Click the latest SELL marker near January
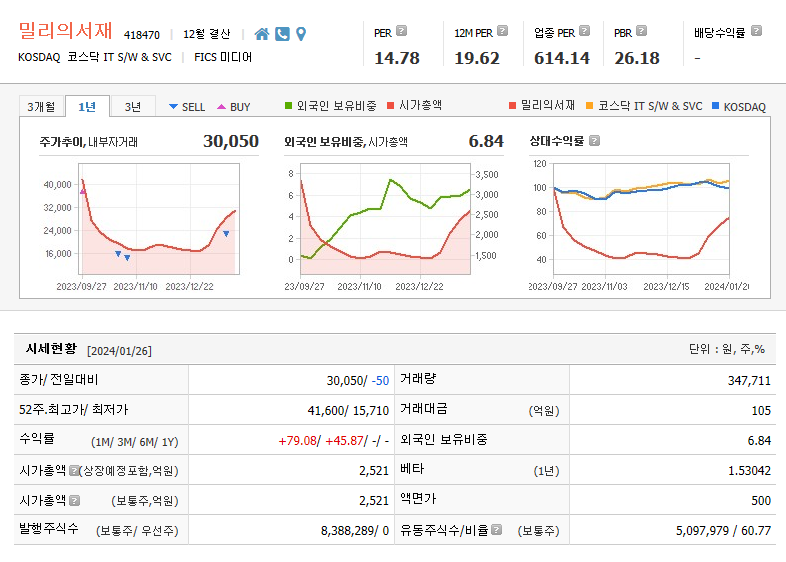The height and width of the screenshot is (562, 786). (x=226, y=234)
